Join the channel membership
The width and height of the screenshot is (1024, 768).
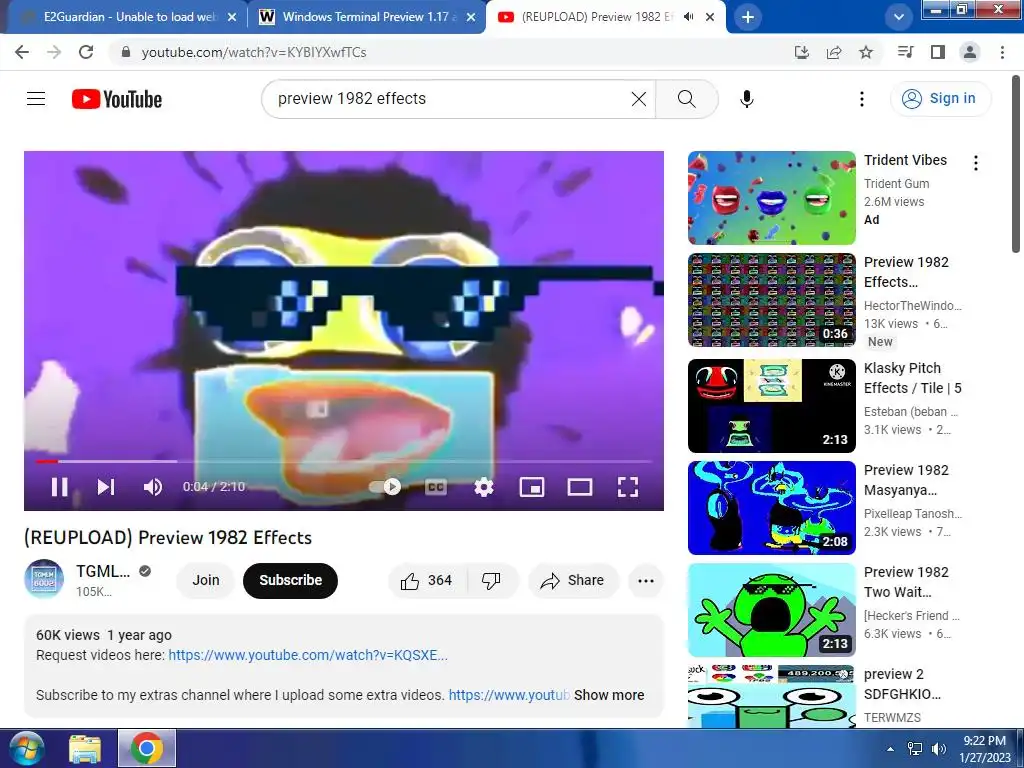tap(206, 581)
